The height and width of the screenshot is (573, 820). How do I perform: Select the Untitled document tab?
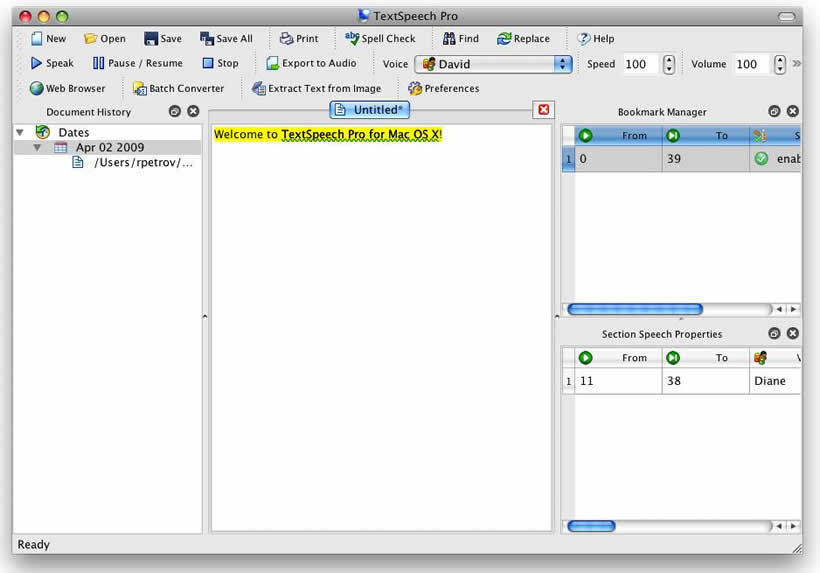[x=369, y=110]
